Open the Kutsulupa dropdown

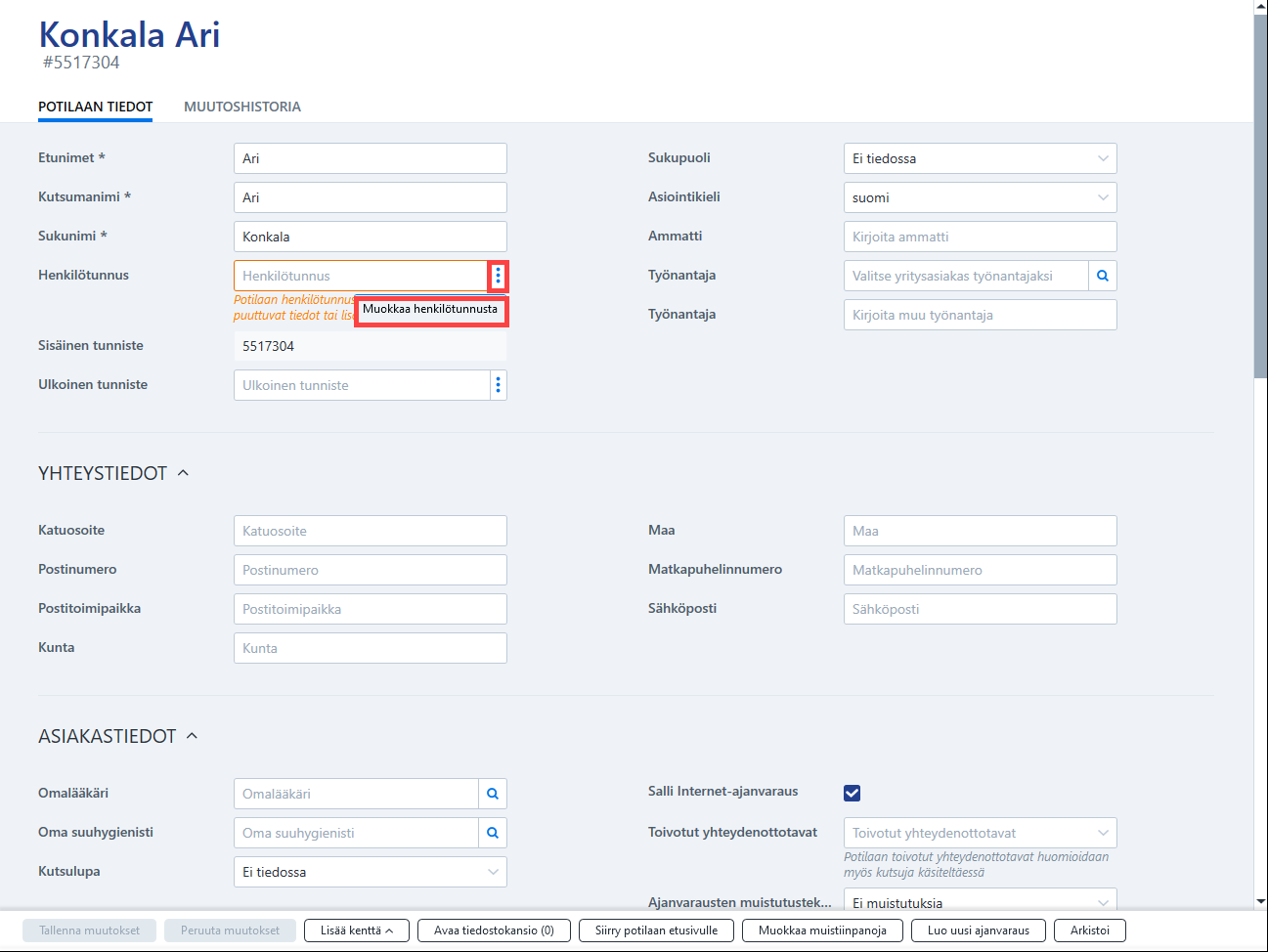pos(371,872)
